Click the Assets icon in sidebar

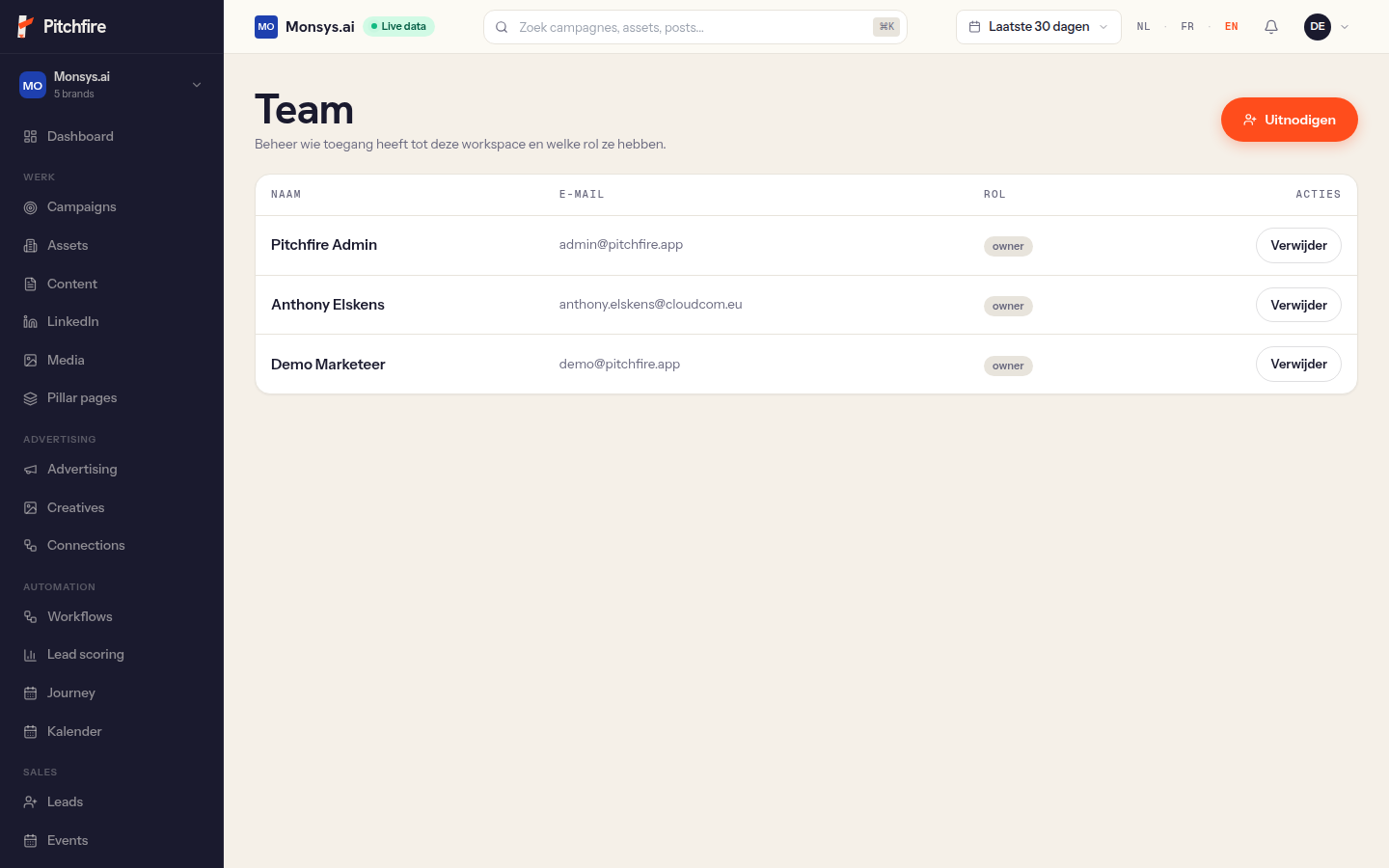(x=30, y=246)
